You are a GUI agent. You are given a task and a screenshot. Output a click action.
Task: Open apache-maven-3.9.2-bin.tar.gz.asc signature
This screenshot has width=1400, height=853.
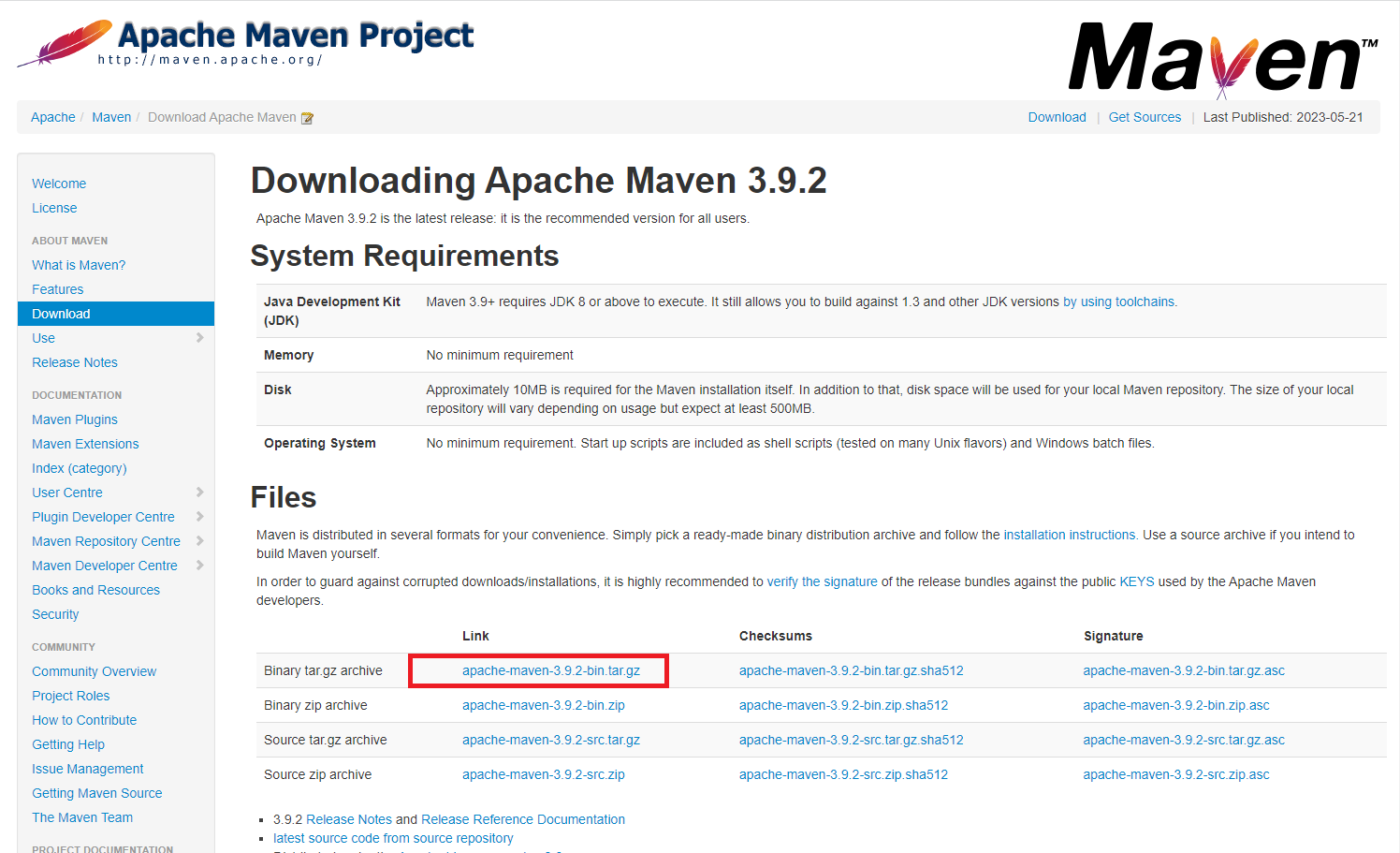click(x=1184, y=670)
